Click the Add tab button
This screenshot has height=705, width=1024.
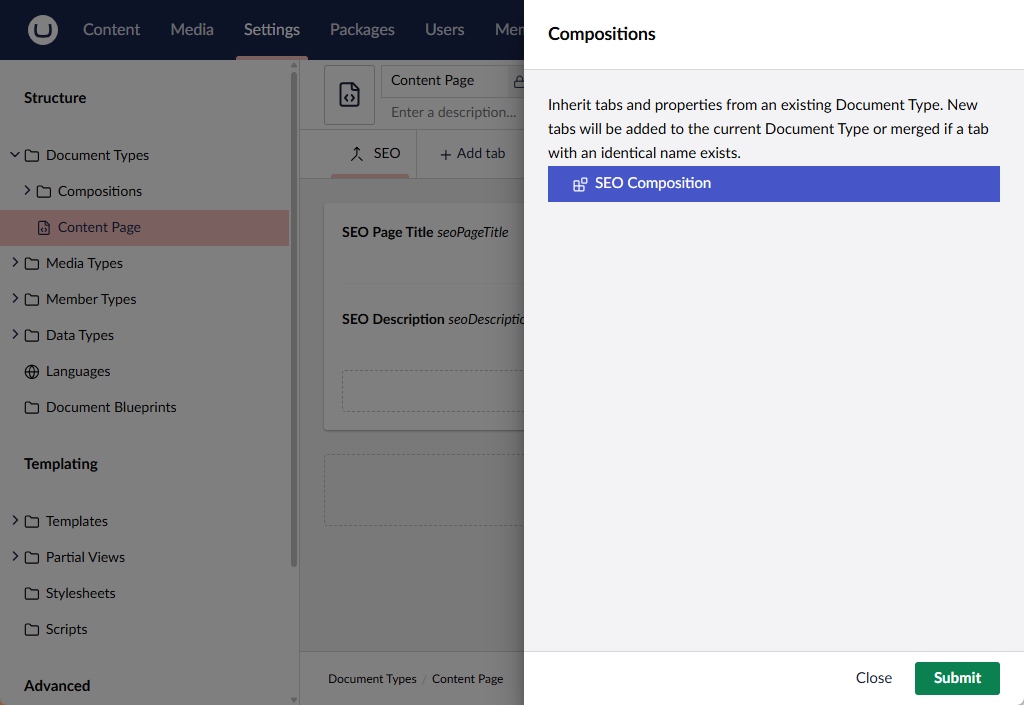[x=472, y=154]
